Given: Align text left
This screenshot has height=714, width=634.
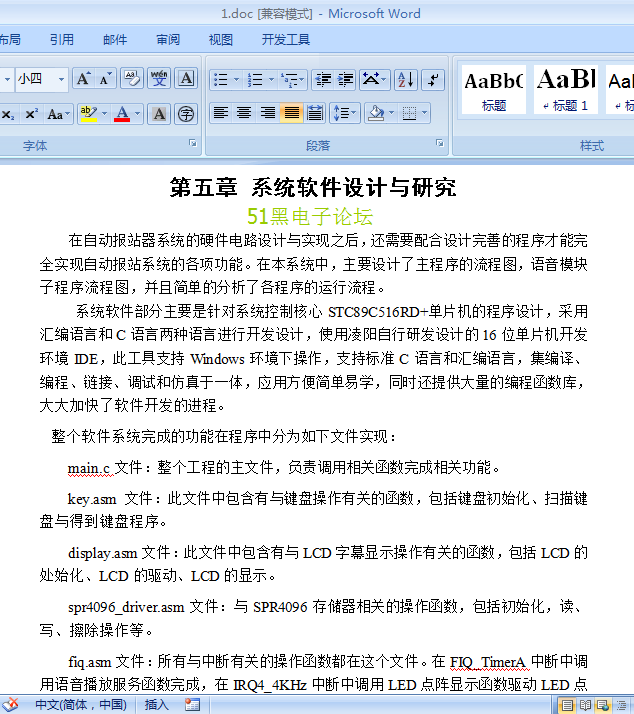Looking at the screenshot, I should (x=221, y=113).
